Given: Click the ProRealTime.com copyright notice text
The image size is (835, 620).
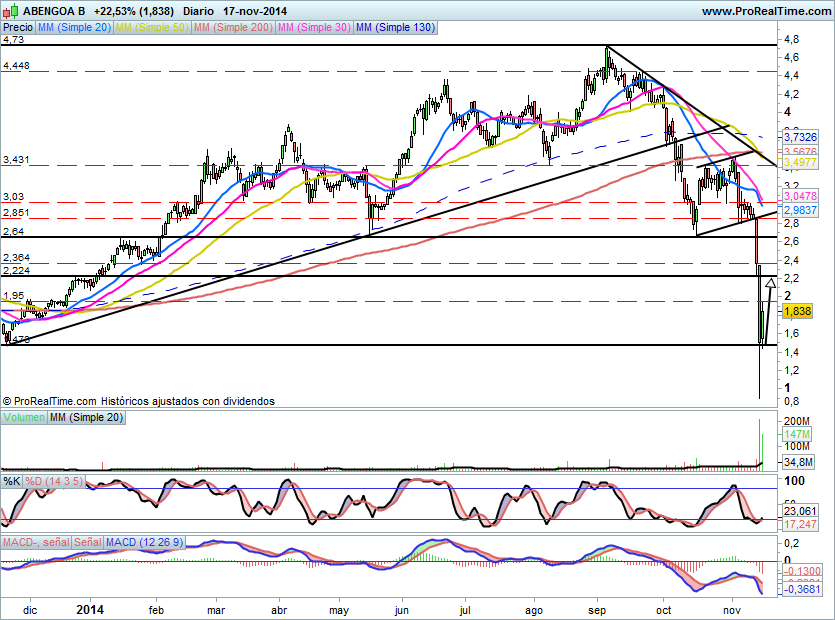Looking at the screenshot, I should tap(138, 401).
